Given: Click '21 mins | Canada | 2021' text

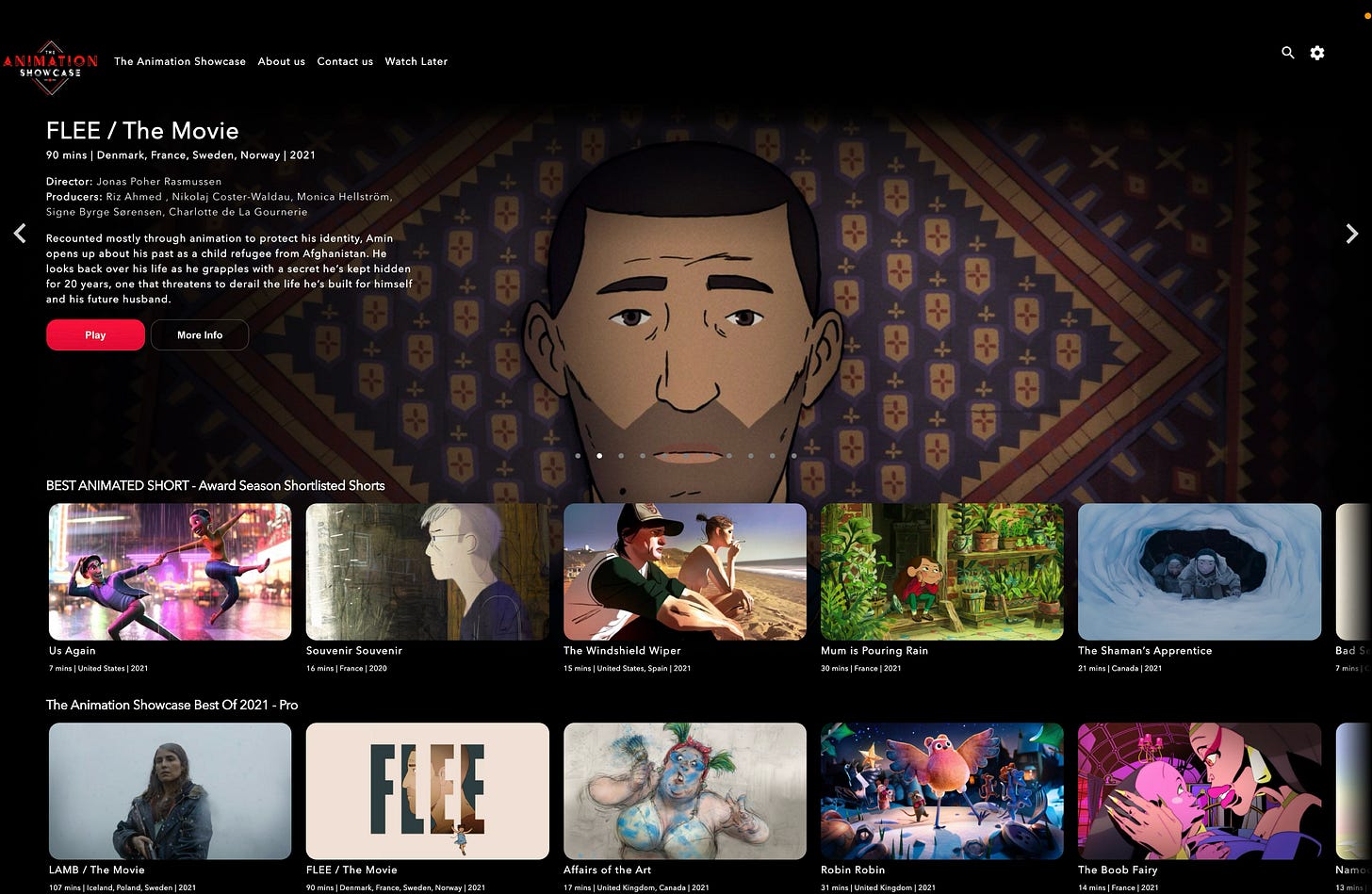Looking at the screenshot, I should click(x=1119, y=669).
